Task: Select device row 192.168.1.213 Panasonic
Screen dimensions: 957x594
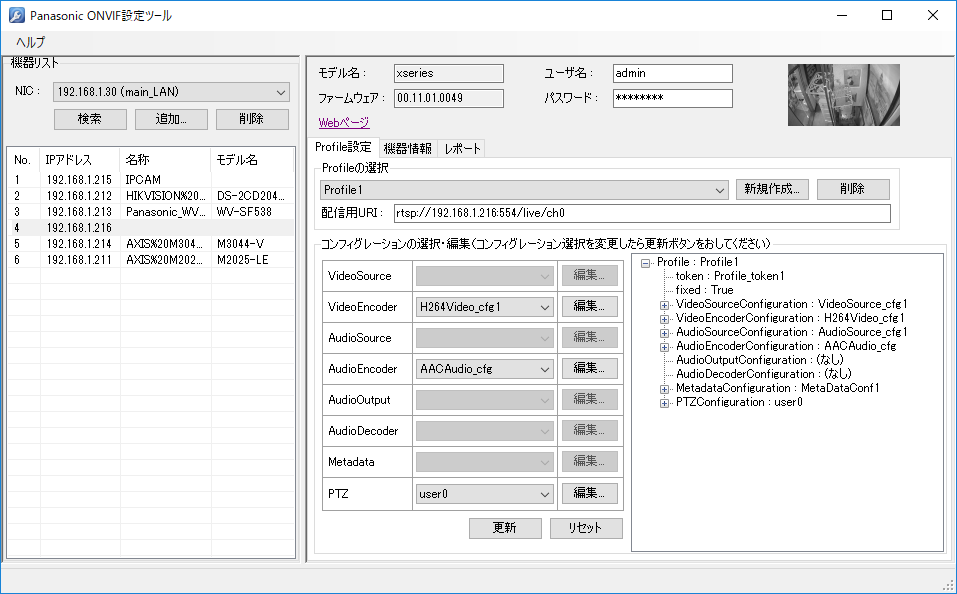Action: 151,212
